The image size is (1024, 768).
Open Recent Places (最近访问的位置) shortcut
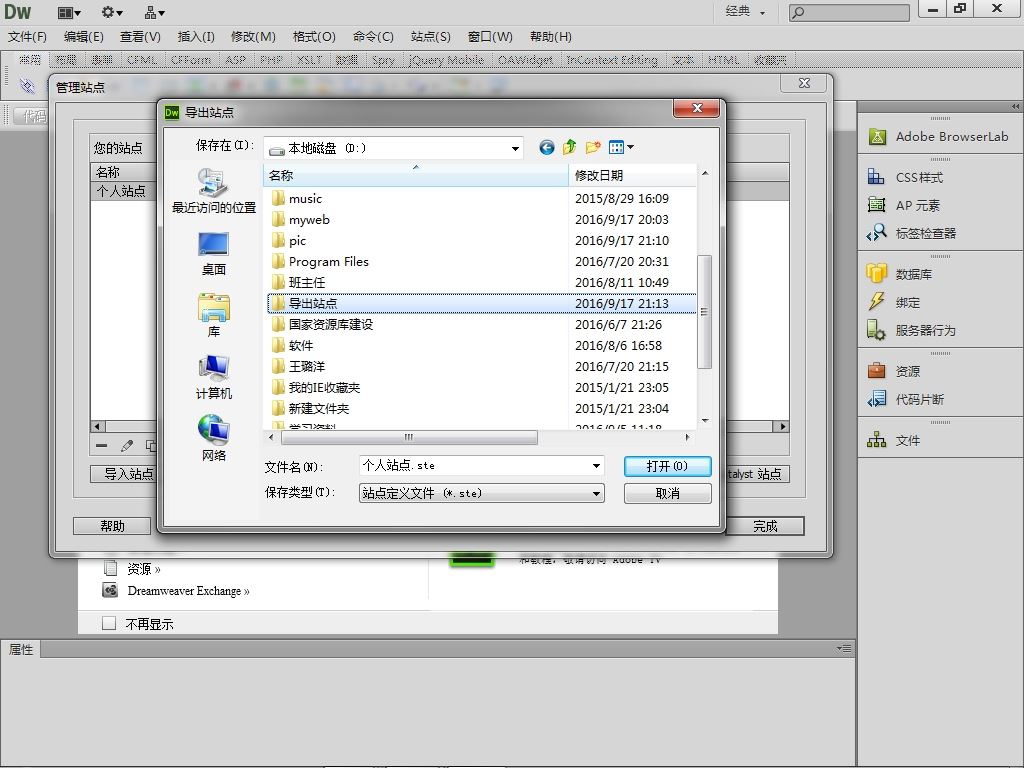[x=214, y=192]
